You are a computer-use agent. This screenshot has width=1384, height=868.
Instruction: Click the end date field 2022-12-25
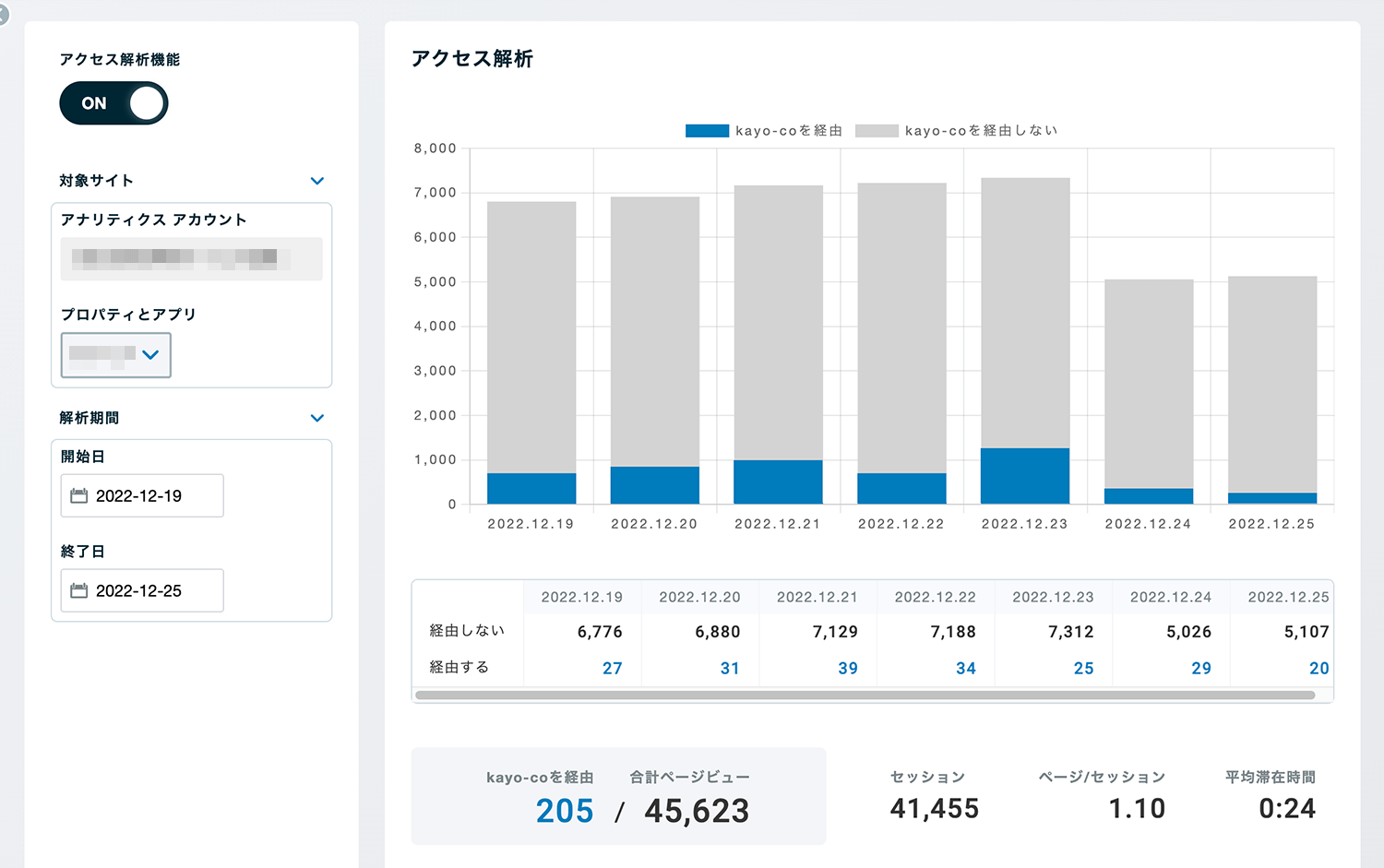coord(140,591)
